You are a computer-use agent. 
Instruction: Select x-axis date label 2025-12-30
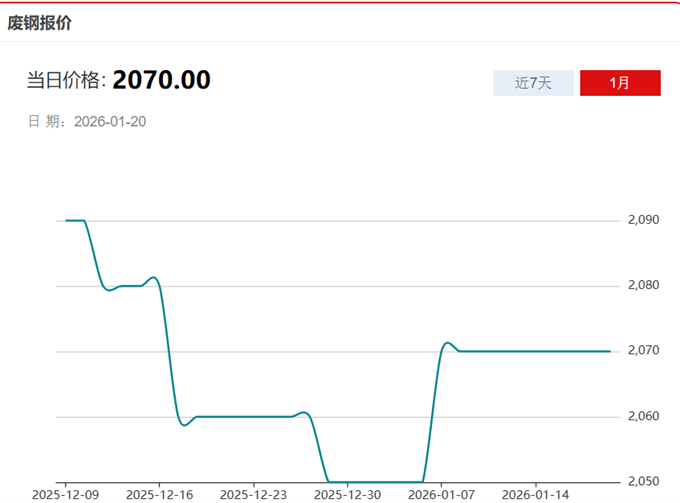[347, 494]
